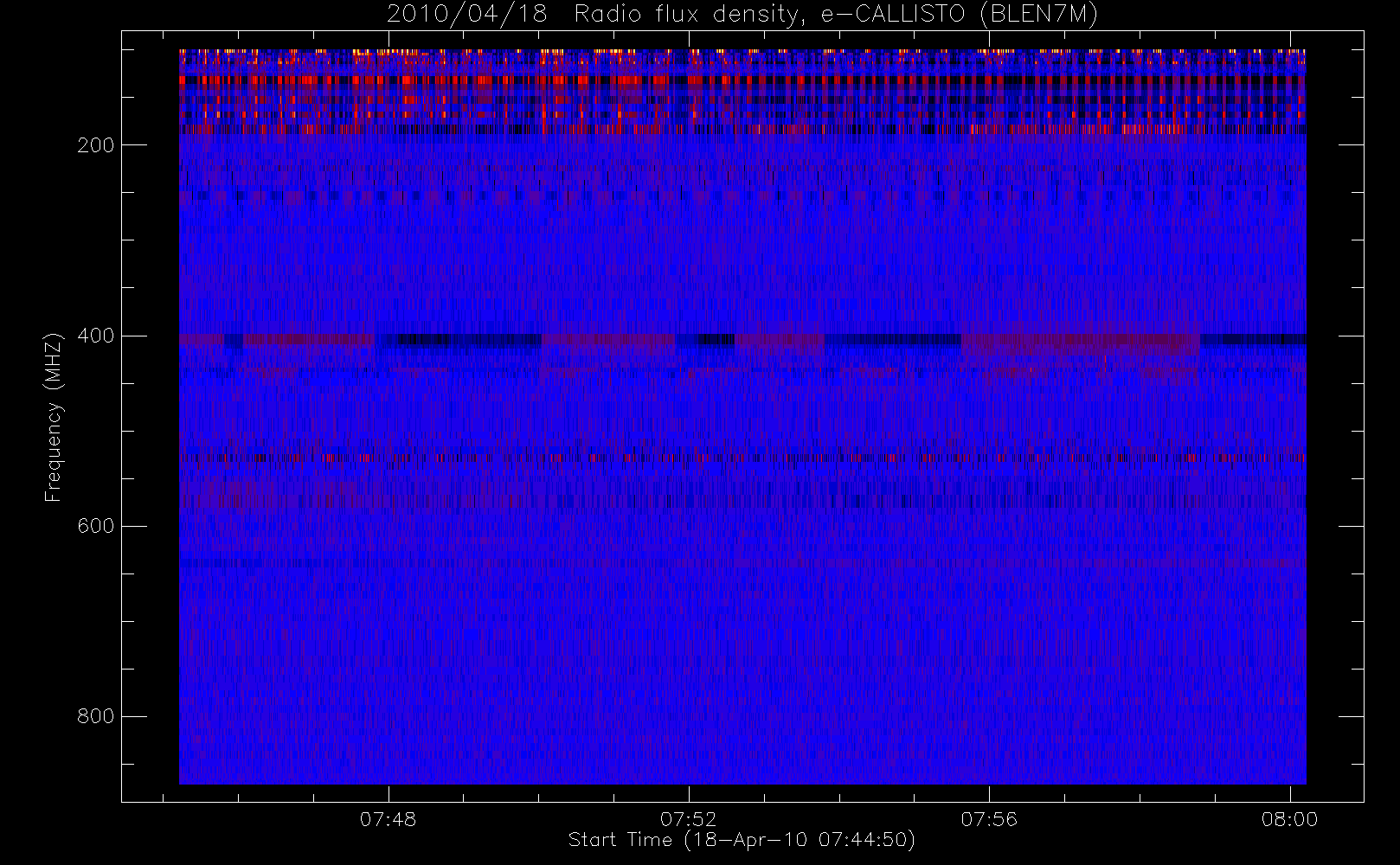Select the 800 frequency tick label
The width and height of the screenshot is (1400, 865).
(x=95, y=716)
